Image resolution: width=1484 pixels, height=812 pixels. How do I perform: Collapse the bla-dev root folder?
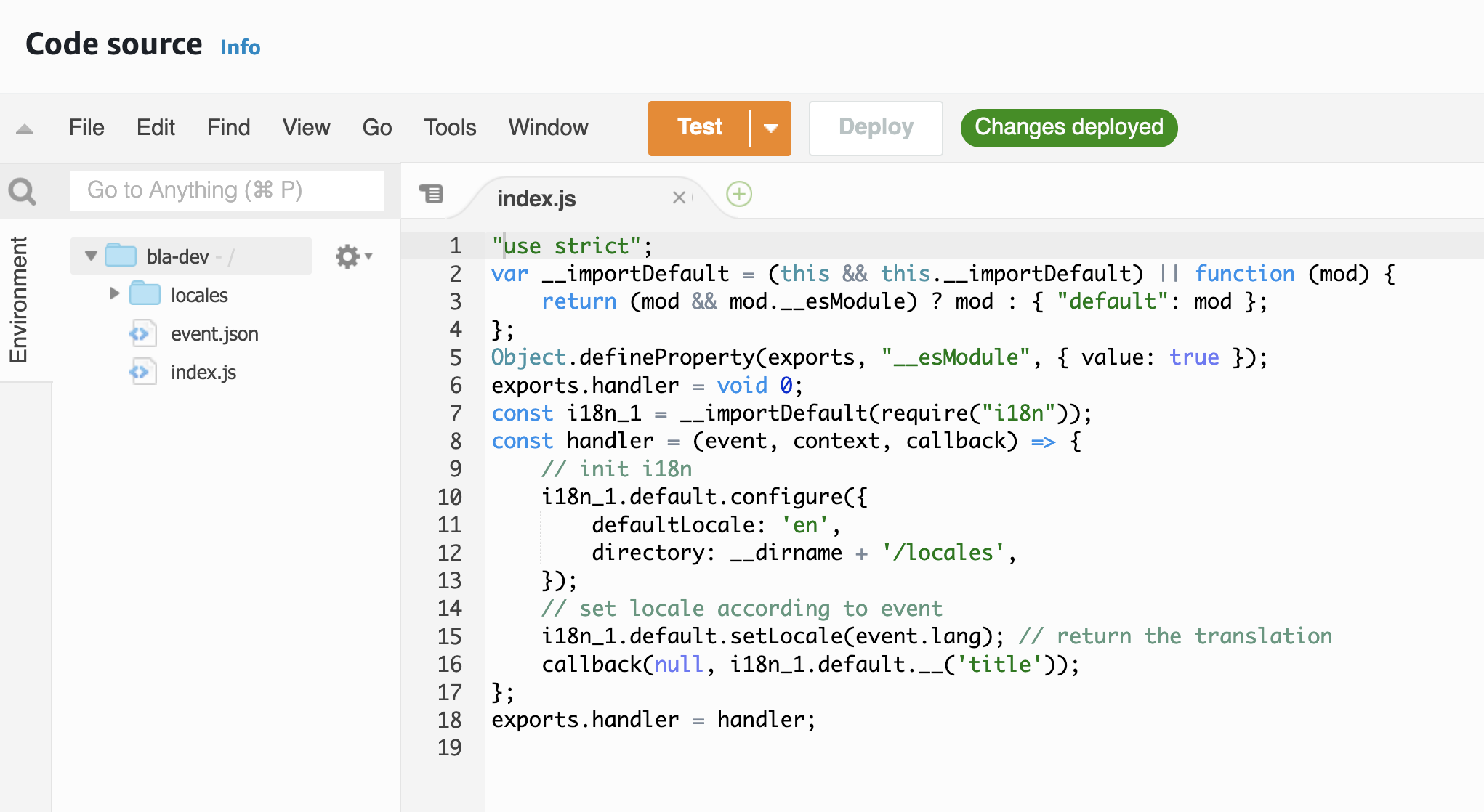point(91,256)
